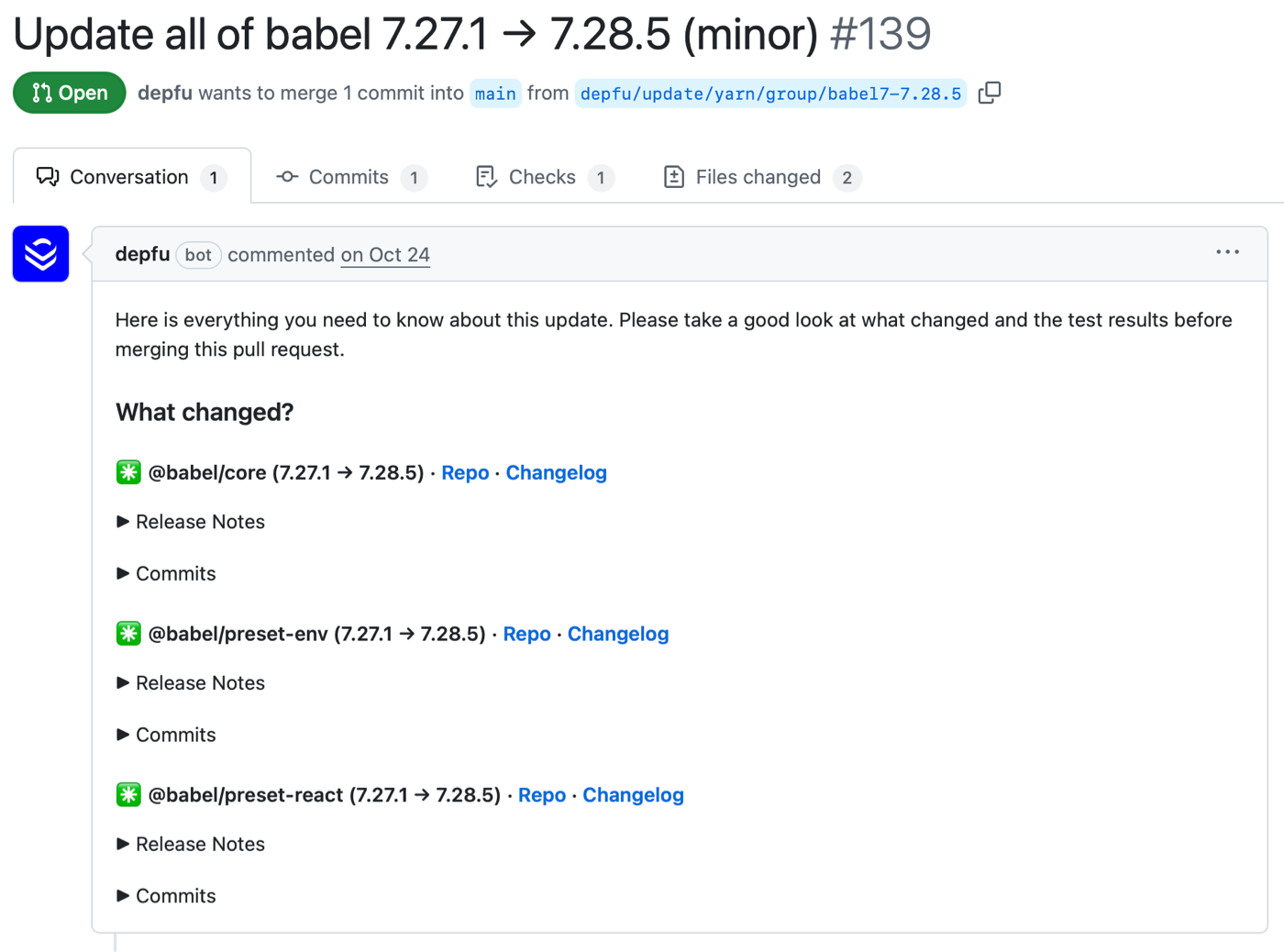This screenshot has width=1284, height=952.
Task: Open the depfu/update/yarn/group/babel7-7.28.5 branch link
Action: click(x=770, y=94)
